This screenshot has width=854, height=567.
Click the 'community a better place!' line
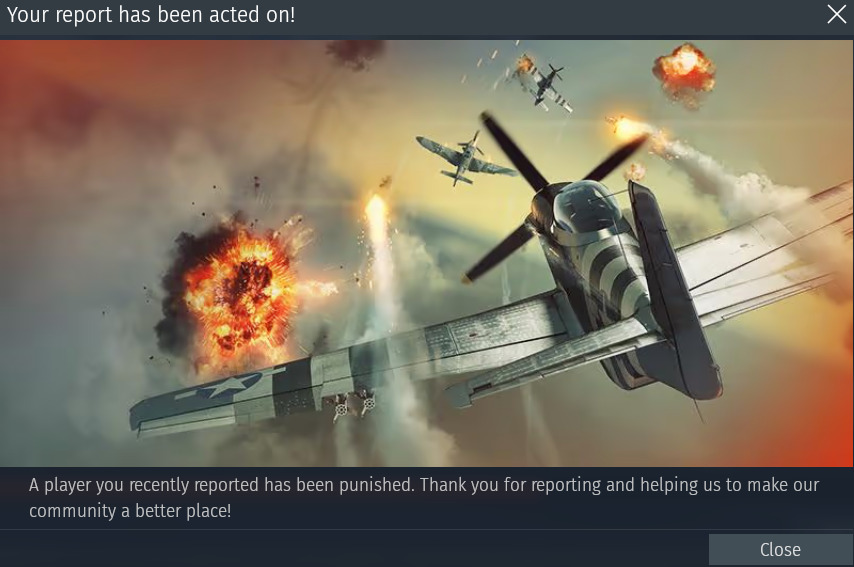130,511
